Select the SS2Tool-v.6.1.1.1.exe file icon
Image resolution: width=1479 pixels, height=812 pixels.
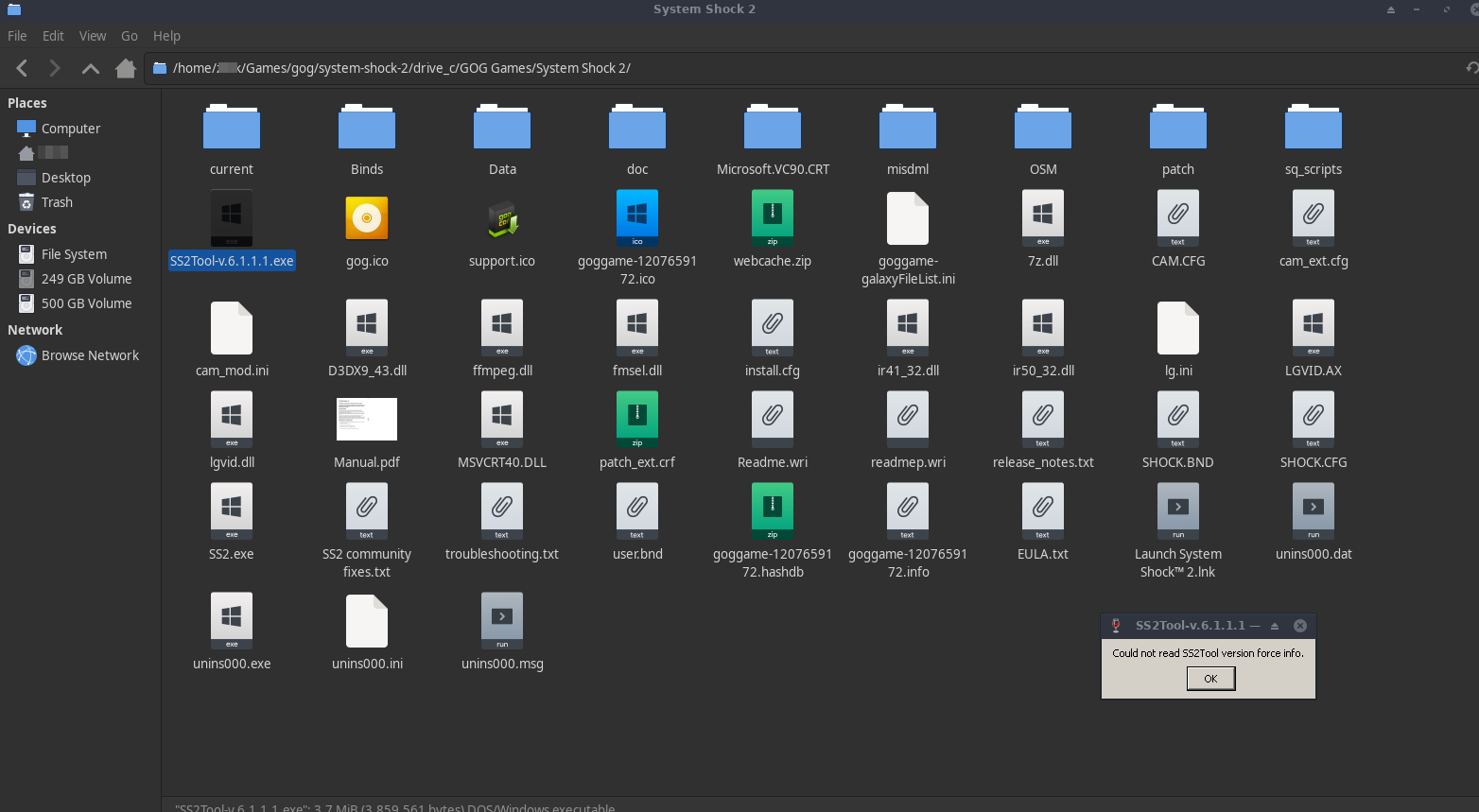pos(232,218)
